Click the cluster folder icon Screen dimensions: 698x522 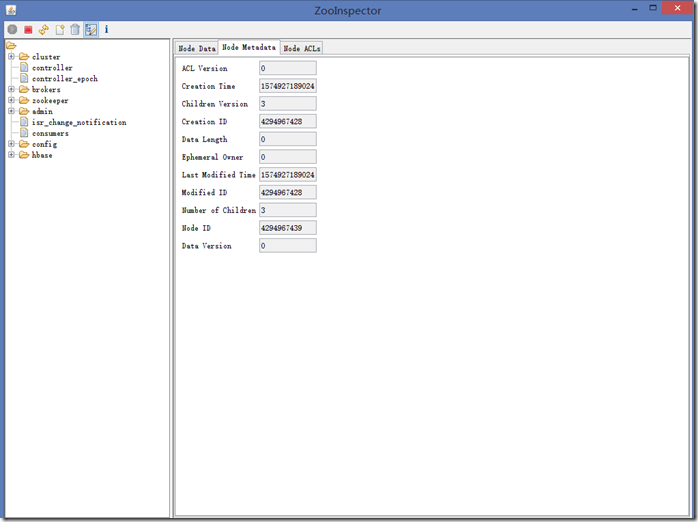24,57
